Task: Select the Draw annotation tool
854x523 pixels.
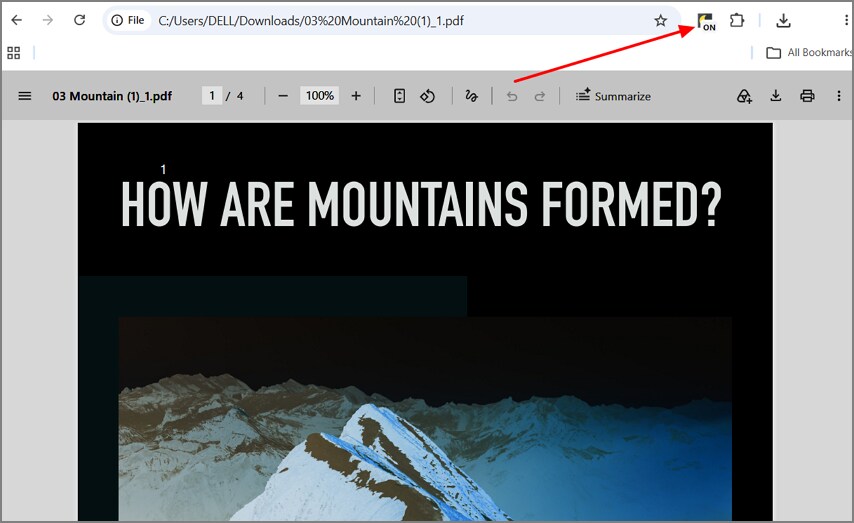Action: [471, 96]
